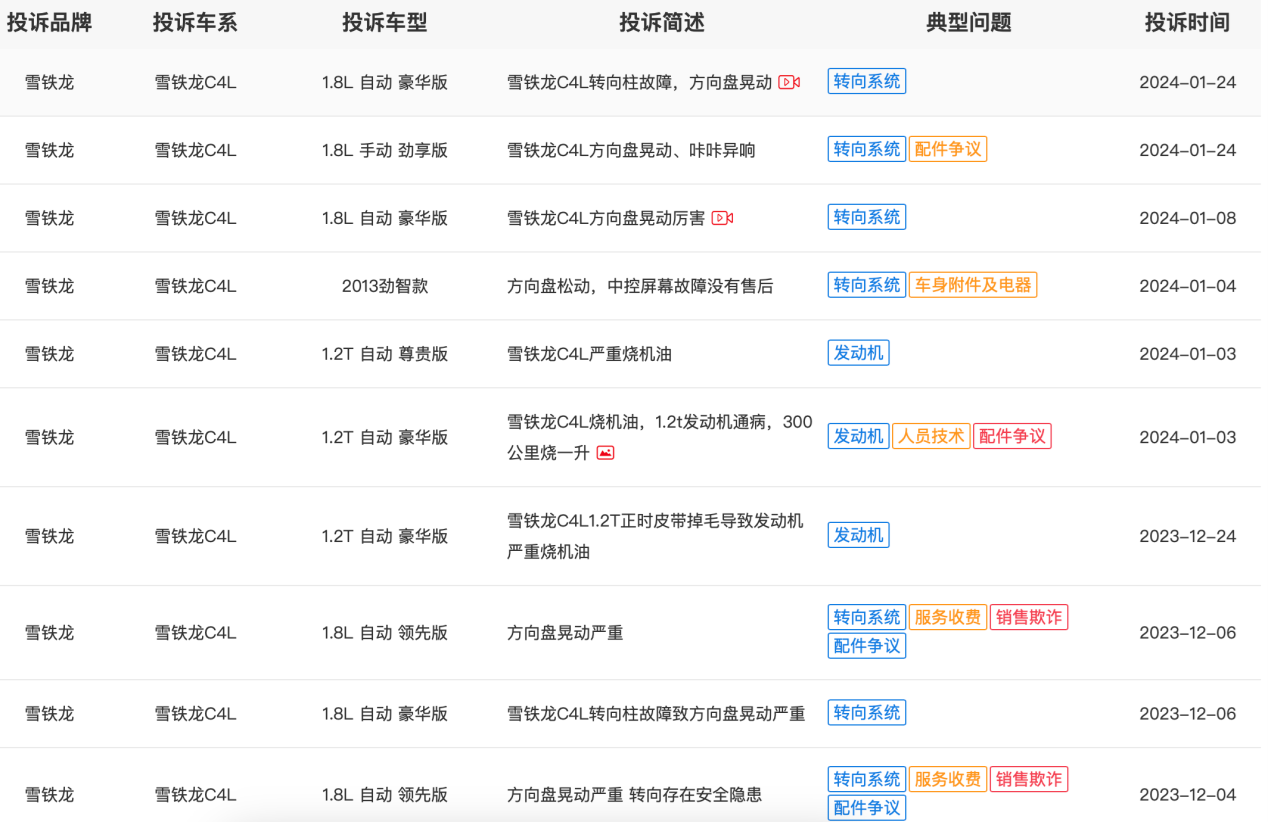Open complaint about 1.2t发动机通病 burning oil
The height and width of the screenshot is (822, 1268).
tap(660, 437)
